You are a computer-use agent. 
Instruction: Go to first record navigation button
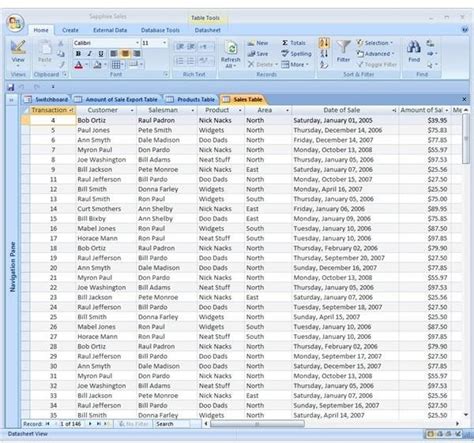48,424
